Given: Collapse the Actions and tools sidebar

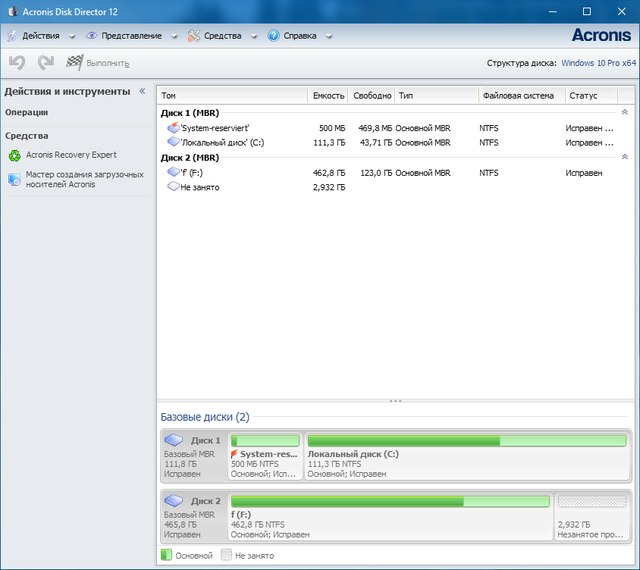Looking at the screenshot, I should tap(142, 91).
